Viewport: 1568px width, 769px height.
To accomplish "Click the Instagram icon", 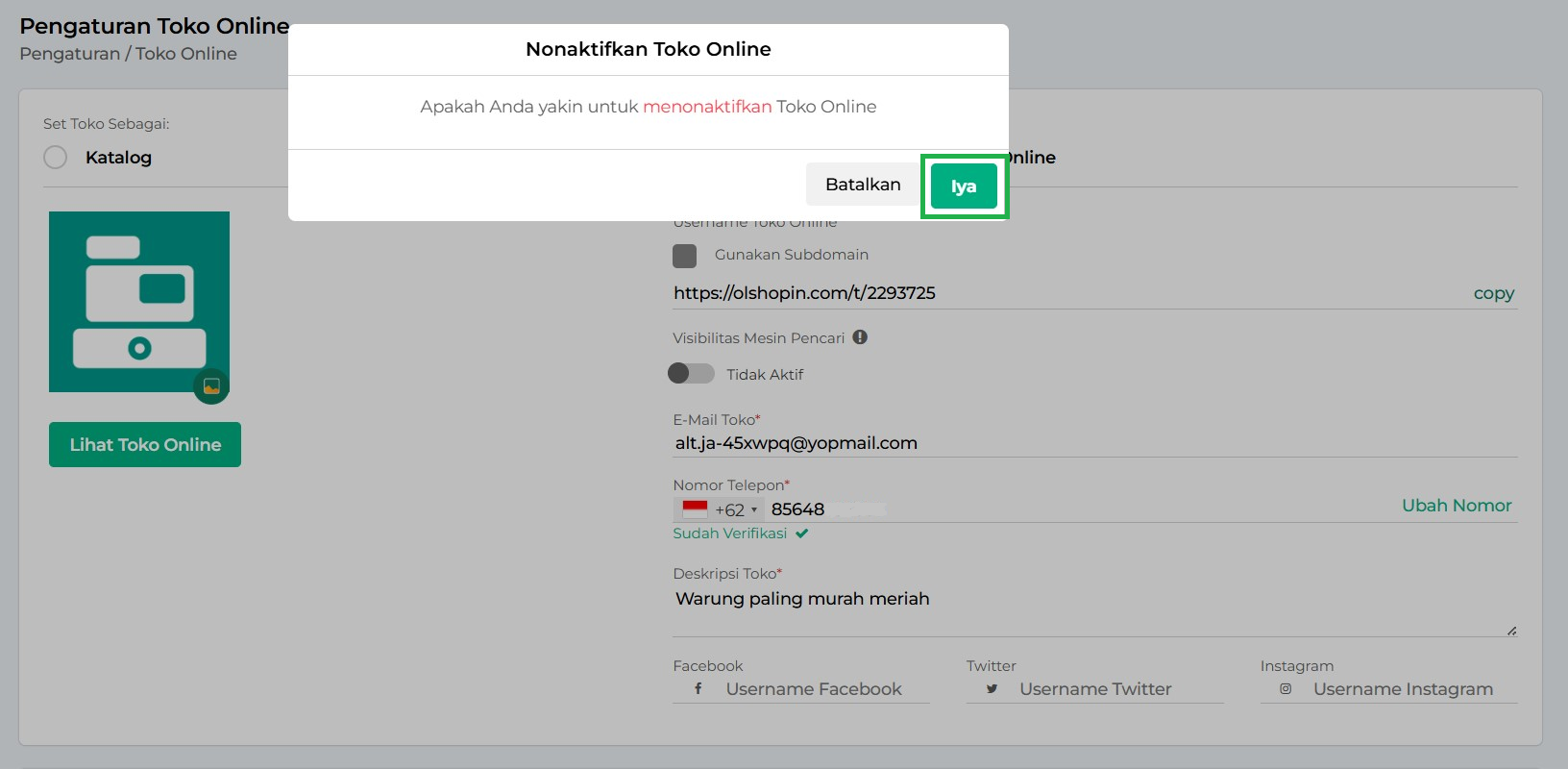I will (x=1286, y=689).
